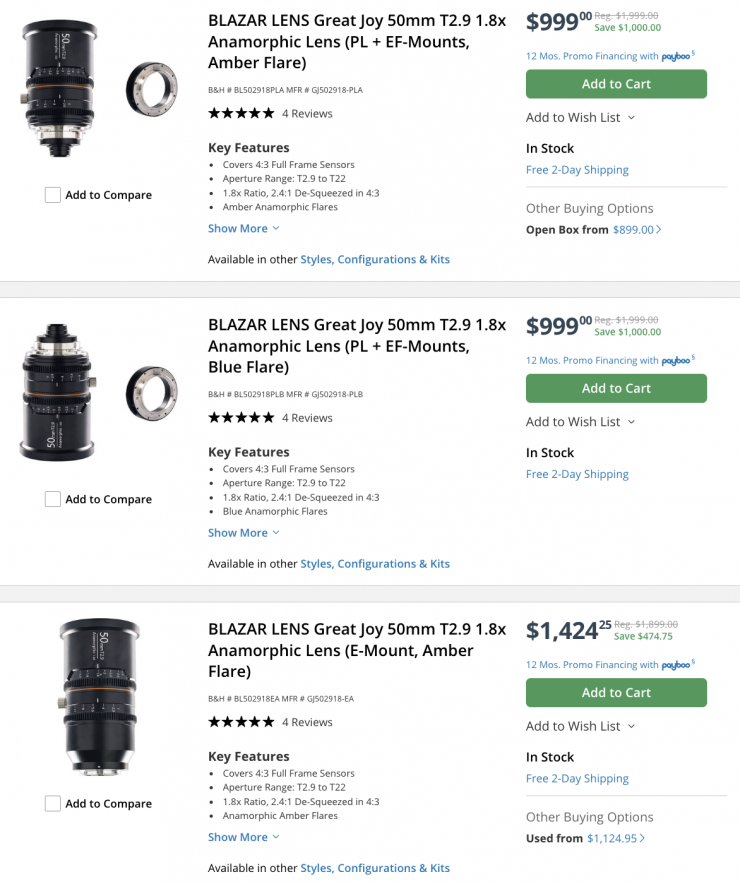Expand Show More on Amber PL lens features
Viewport: 740px width, 884px height.
click(x=243, y=228)
